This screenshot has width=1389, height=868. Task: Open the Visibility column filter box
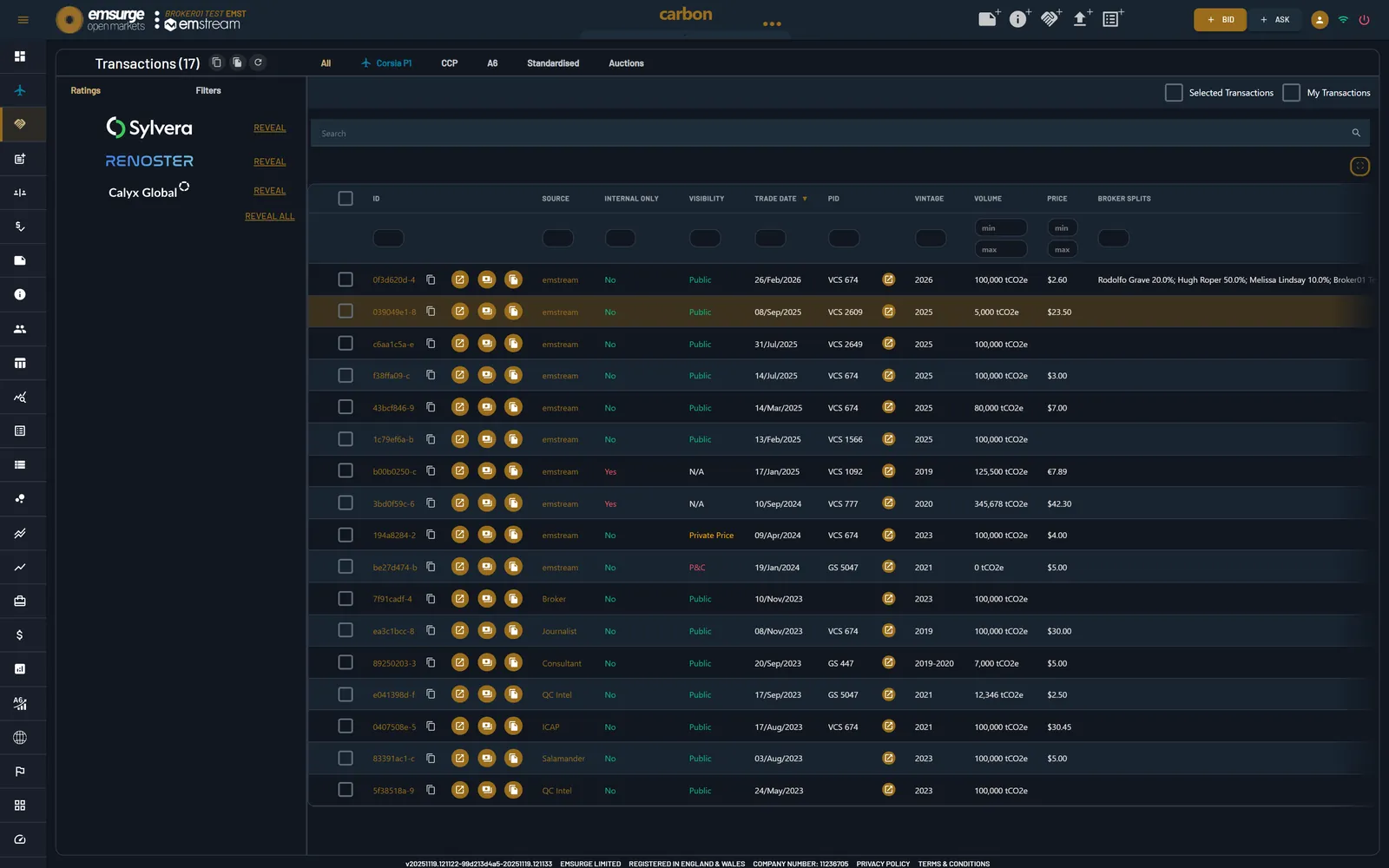click(705, 238)
